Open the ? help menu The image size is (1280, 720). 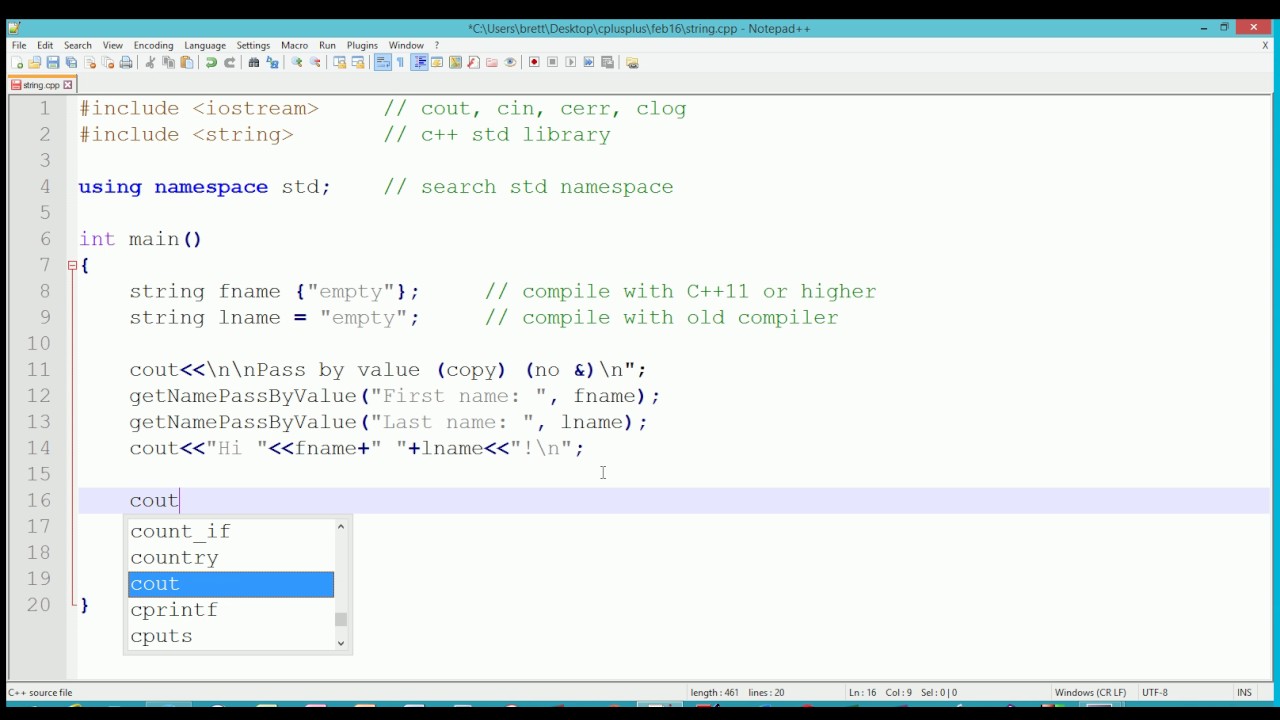(x=436, y=45)
